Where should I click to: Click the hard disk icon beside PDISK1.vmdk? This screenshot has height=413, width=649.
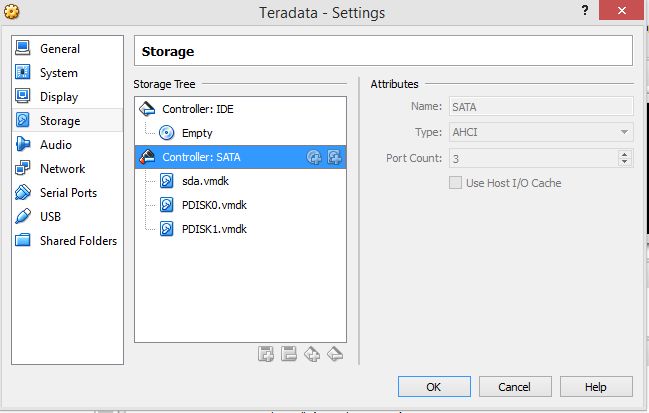[166, 229]
